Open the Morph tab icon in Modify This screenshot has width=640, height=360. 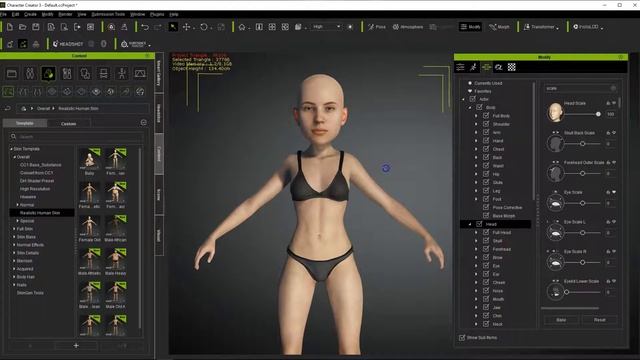tap(486, 67)
